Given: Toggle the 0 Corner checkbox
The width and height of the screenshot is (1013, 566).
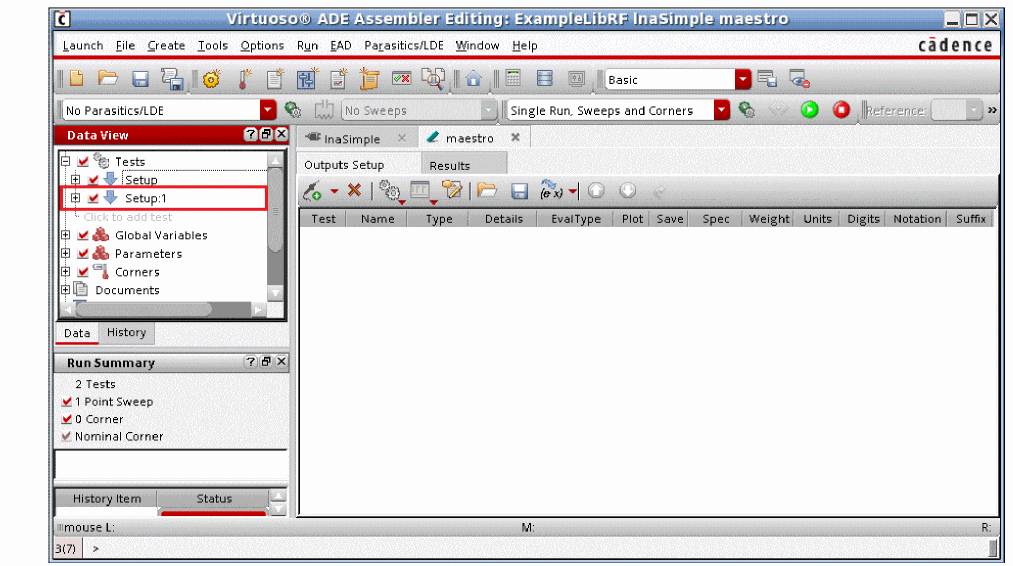Looking at the screenshot, I should [67, 419].
